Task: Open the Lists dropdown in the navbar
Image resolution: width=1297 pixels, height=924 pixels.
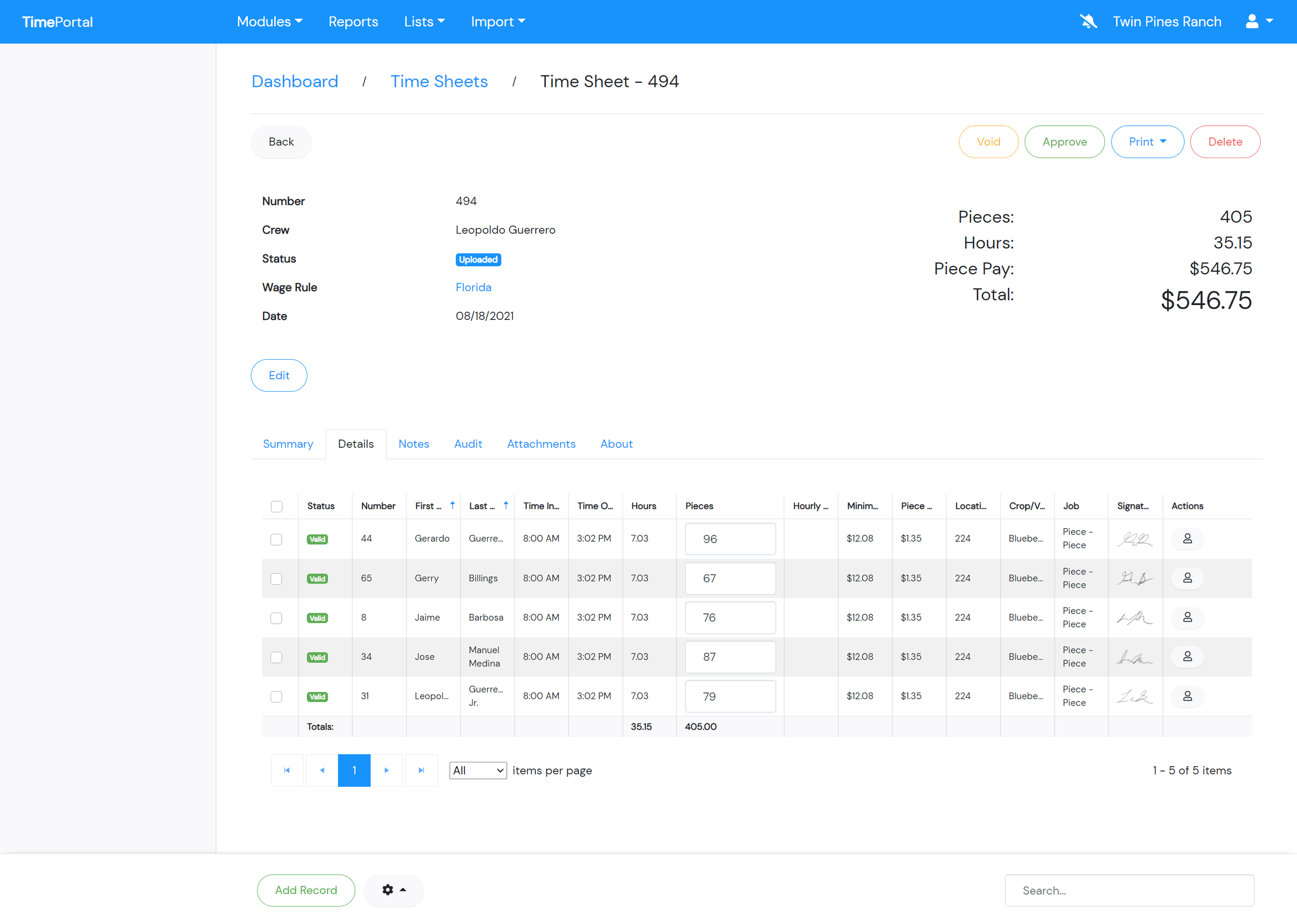Action: pos(424,21)
